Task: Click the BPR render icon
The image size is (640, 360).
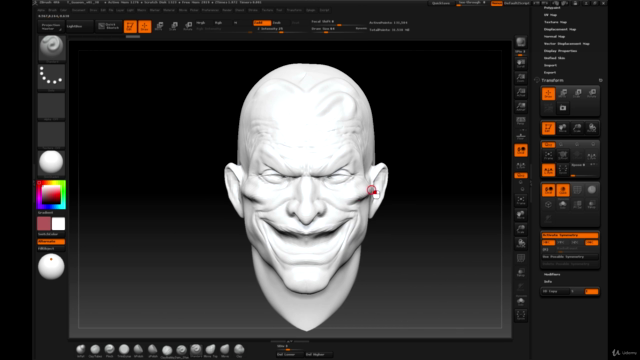Action: (x=521, y=42)
